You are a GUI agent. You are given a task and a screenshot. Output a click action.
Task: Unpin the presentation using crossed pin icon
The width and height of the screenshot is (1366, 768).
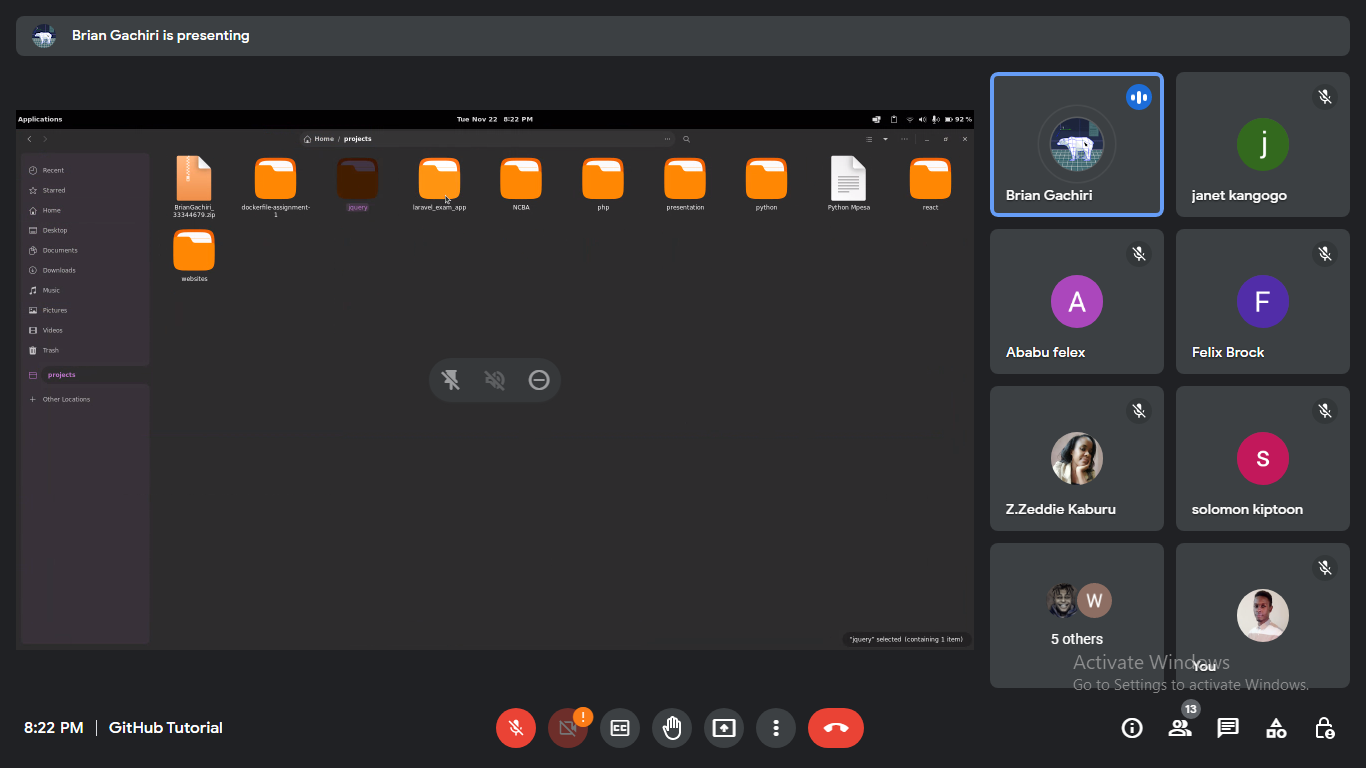(451, 380)
